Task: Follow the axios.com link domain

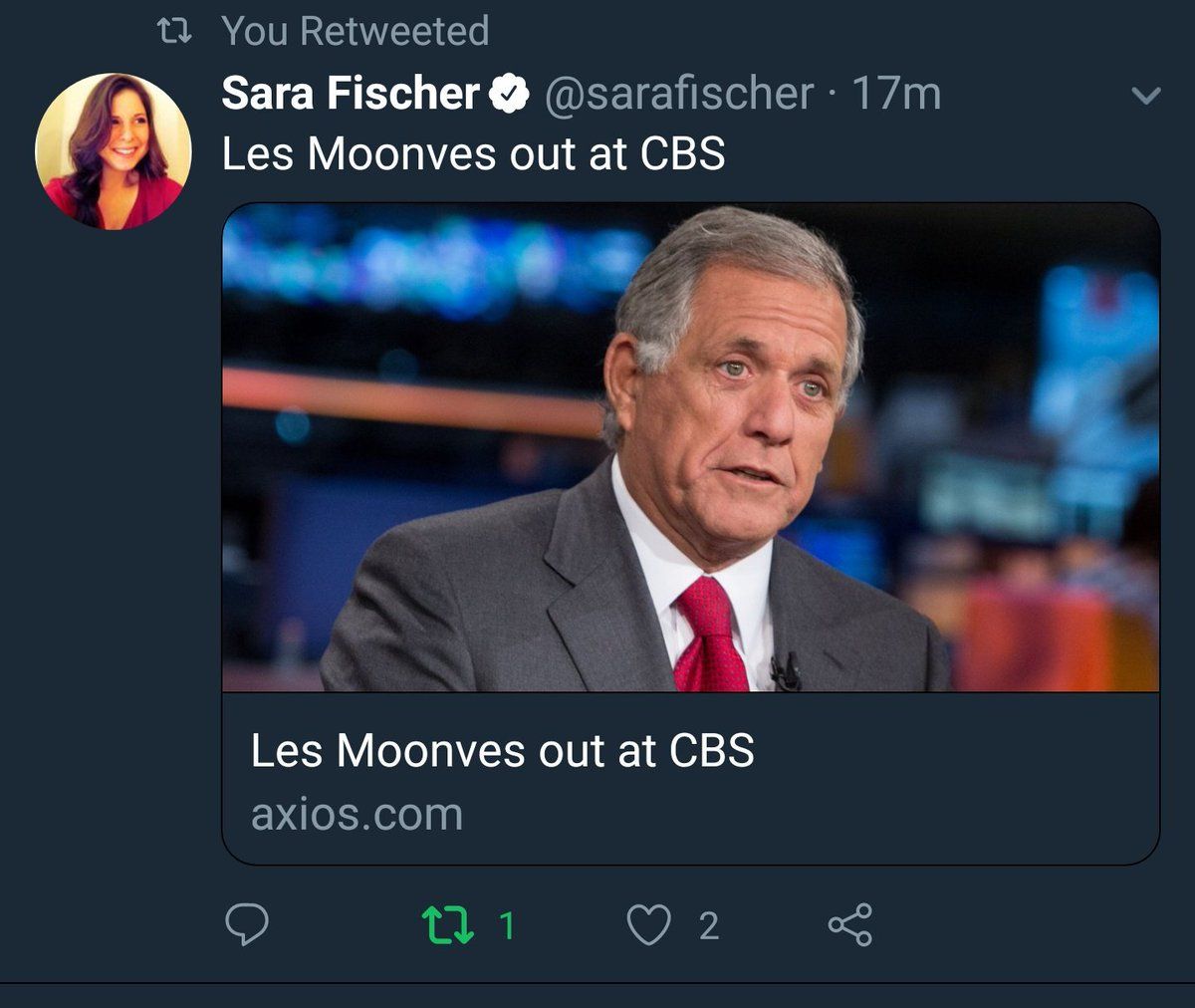Action: click(357, 814)
